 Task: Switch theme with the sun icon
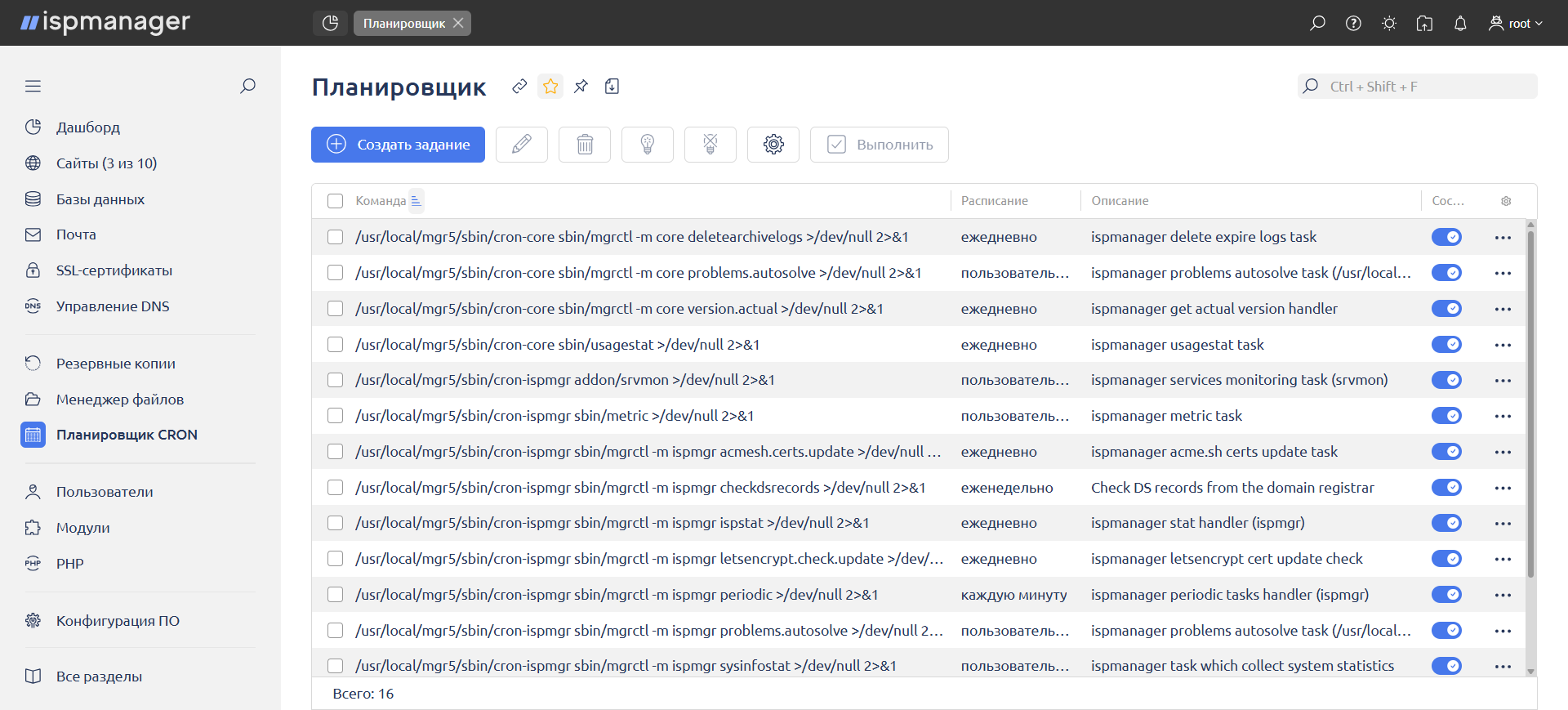(1389, 24)
